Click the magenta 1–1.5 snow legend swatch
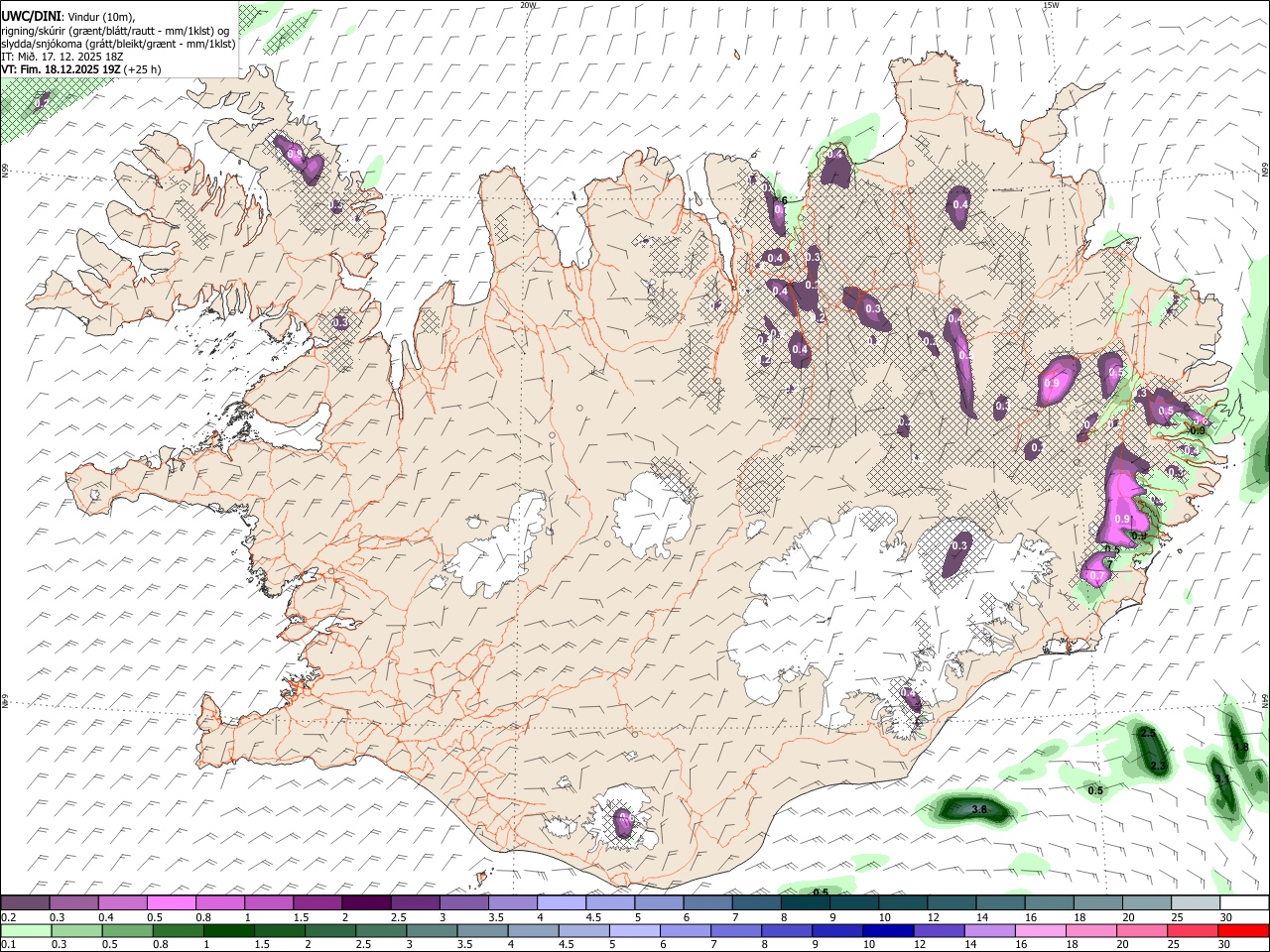Viewport: 1270px width, 952px height. [269, 903]
